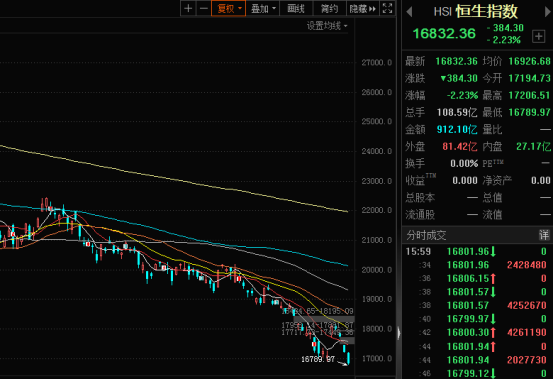Enter fullscreen chart view
Image resolution: width=553 pixels, height=379 pixels.
pos(387,8)
